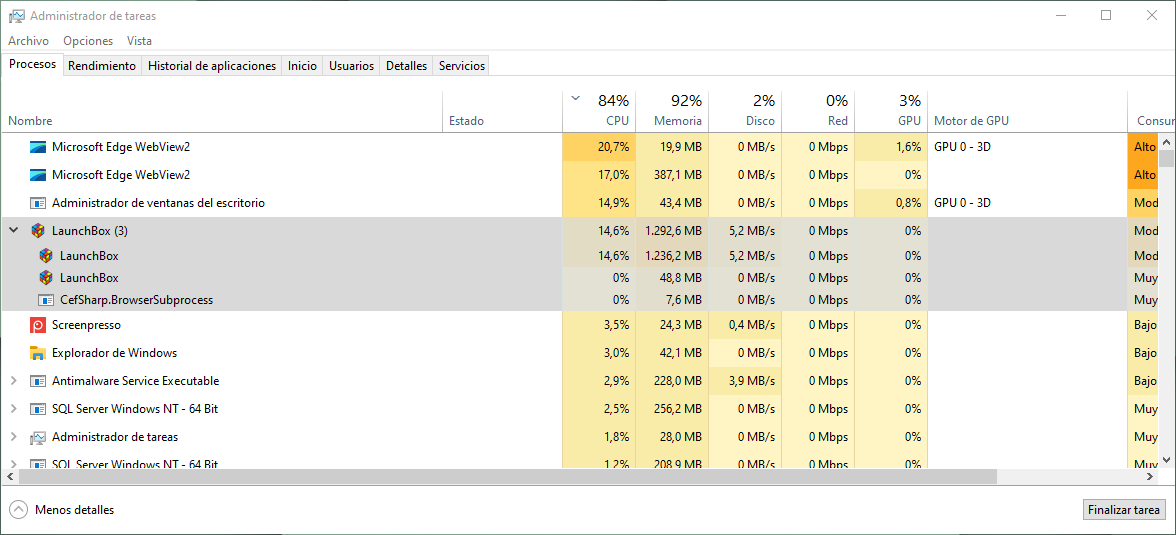Expand the Administrador de tareas process row
Image resolution: width=1176 pixels, height=535 pixels.
click(14, 437)
